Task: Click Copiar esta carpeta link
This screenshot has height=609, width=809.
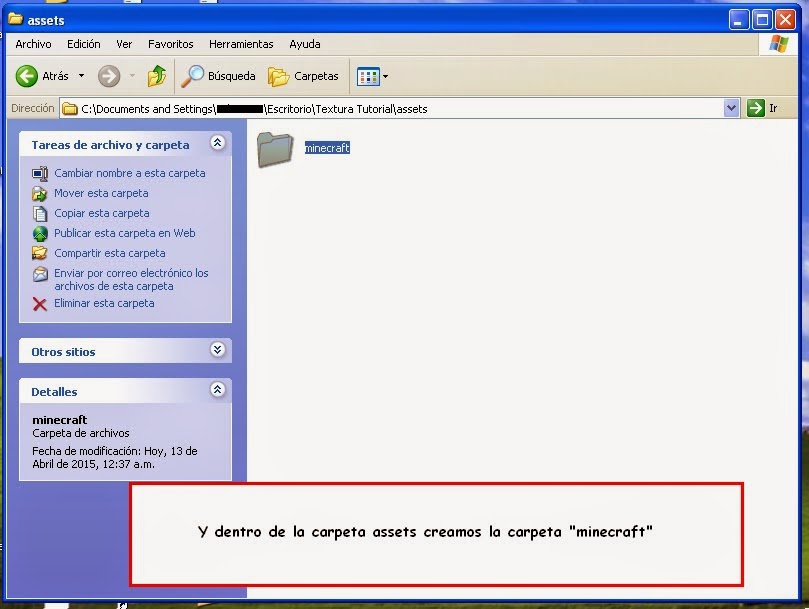Action: point(102,213)
